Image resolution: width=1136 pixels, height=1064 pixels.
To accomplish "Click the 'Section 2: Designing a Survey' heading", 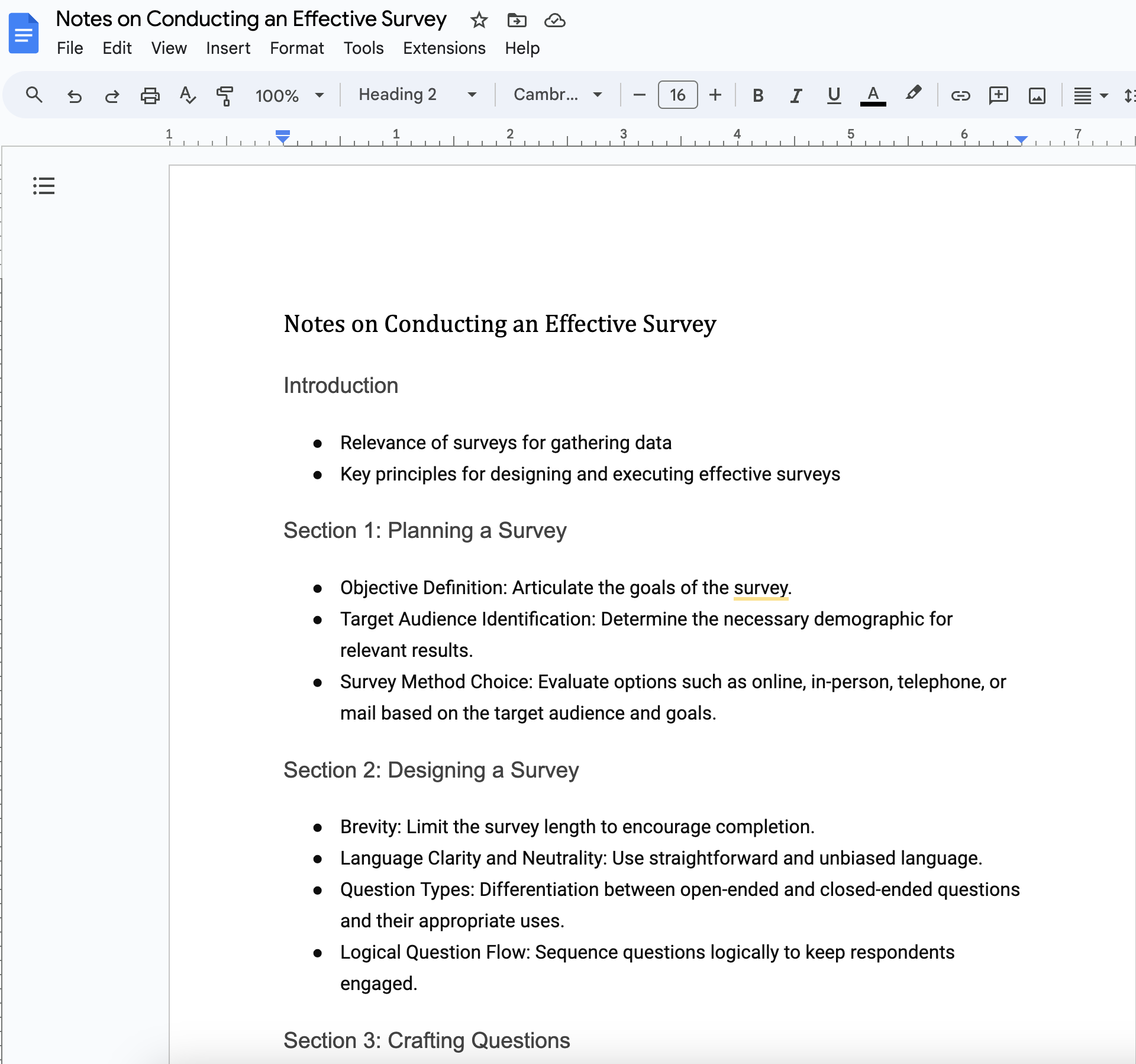I will pyautogui.click(x=431, y=770).
